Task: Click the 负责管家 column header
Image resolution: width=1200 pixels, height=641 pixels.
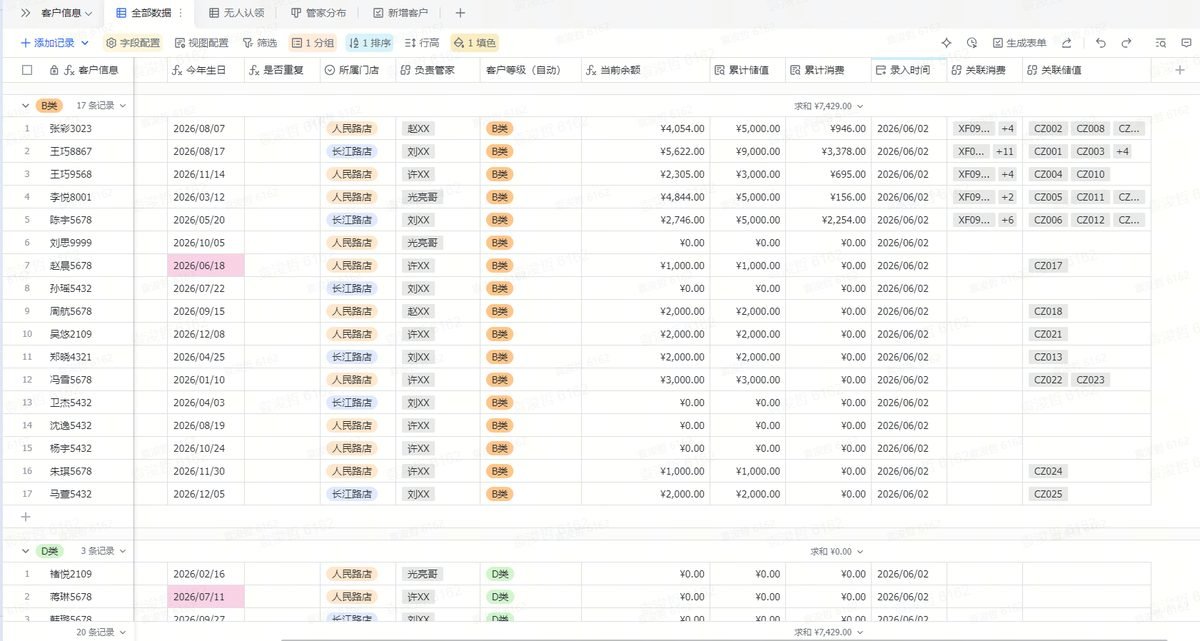Action: (x=438, y=70)
